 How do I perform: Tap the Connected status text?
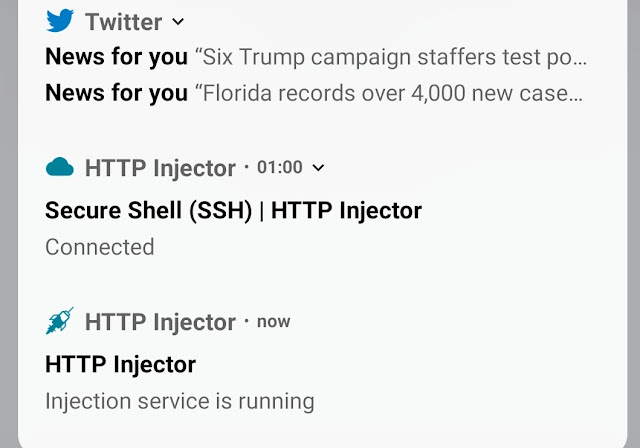click(100, 247)
